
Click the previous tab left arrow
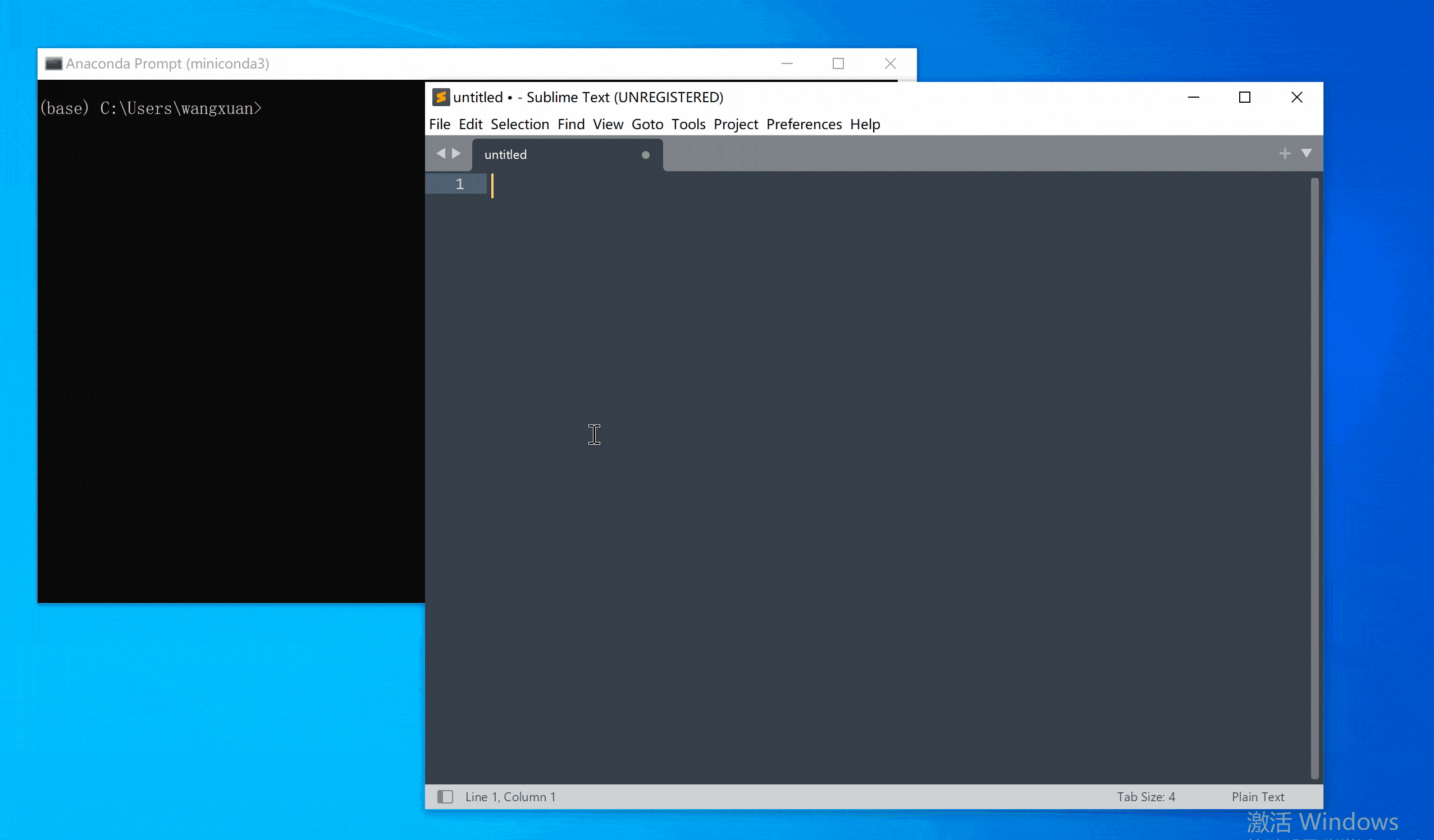(x=440, y=154)
